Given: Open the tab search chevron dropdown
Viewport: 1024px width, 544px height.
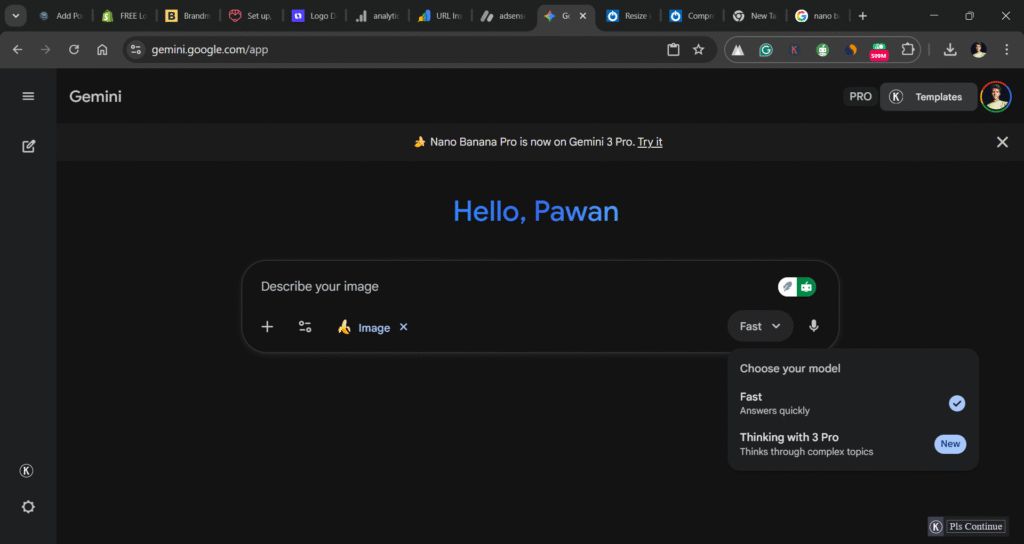Looking at the screenshot, I should 17,16.
